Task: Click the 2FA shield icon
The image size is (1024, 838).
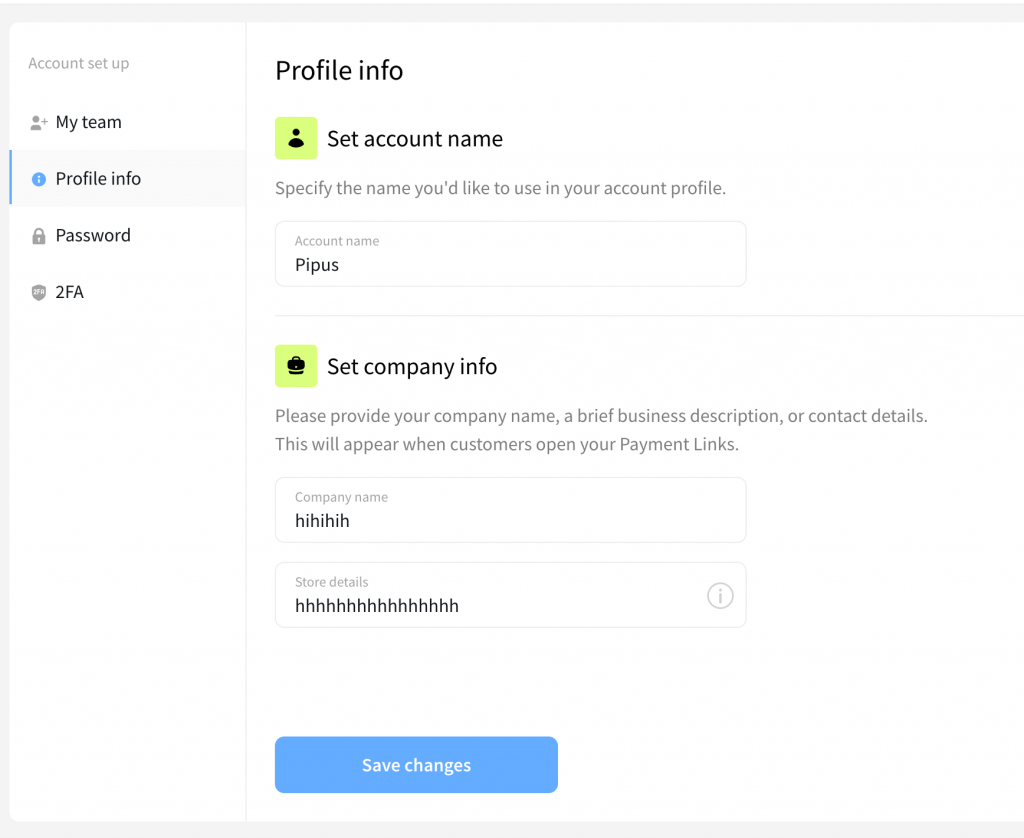Action: coord(39,293)
